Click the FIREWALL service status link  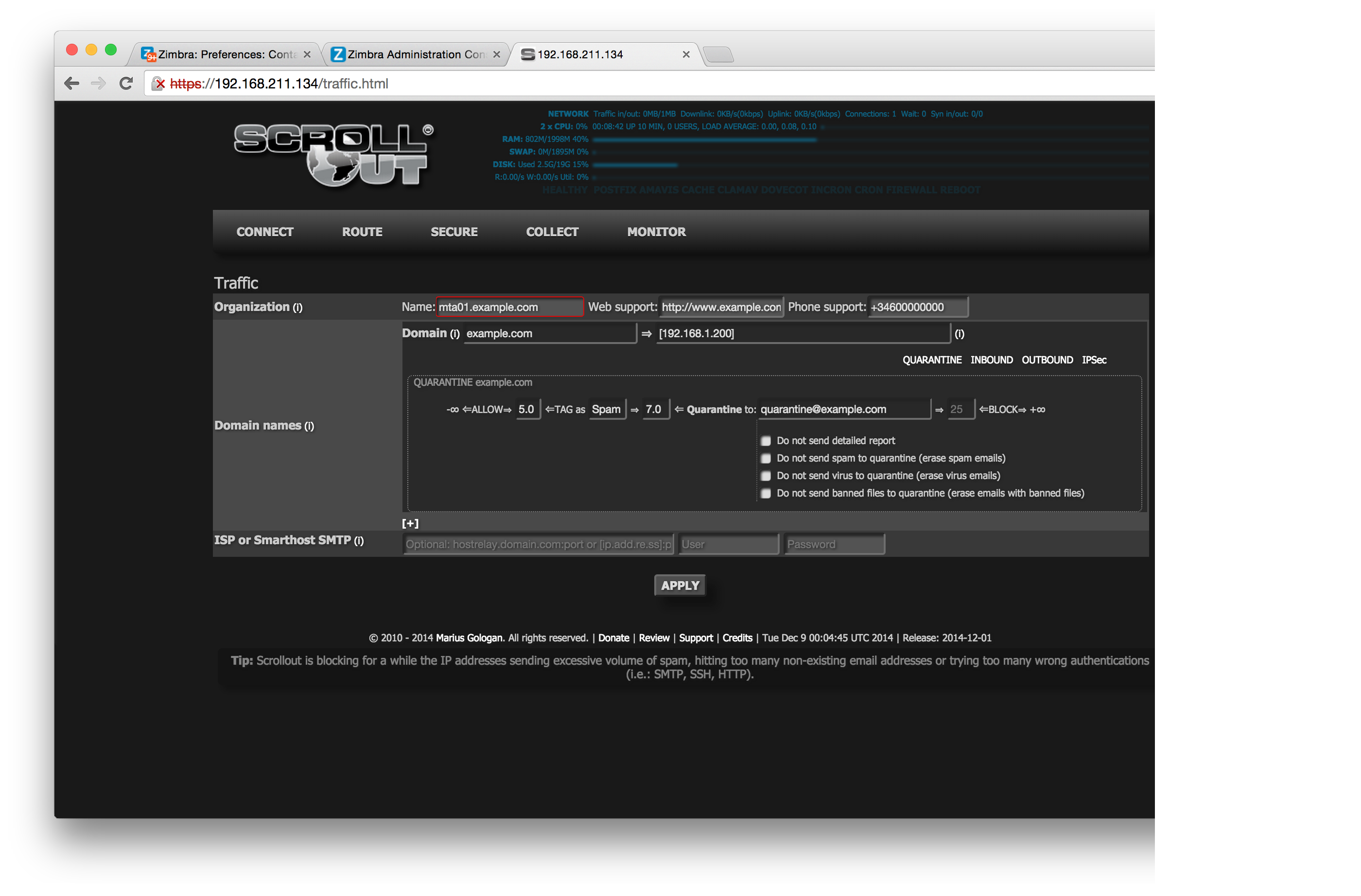pyautogui.click(x=911, y=190)
